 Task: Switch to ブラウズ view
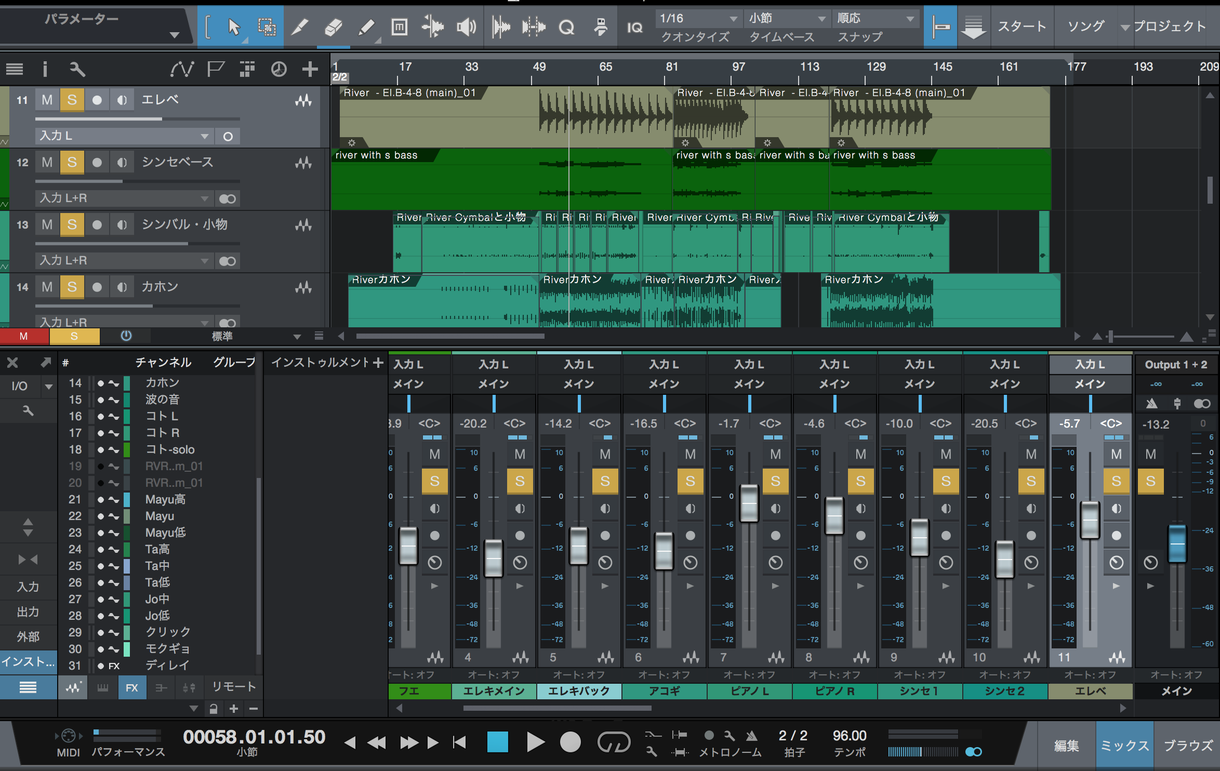(1187, 745)
